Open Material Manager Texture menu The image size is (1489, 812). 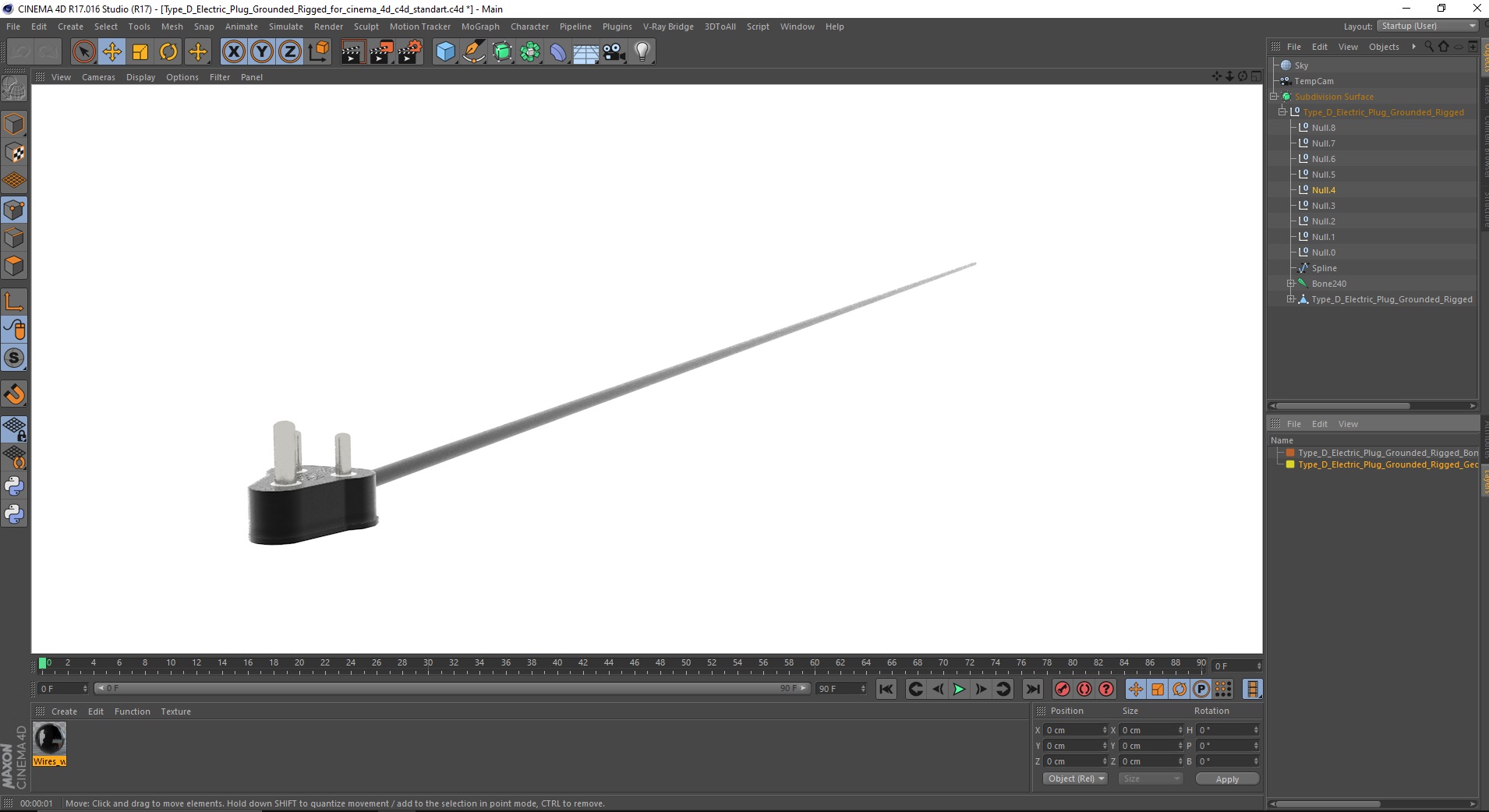click(x=175, y=711)
